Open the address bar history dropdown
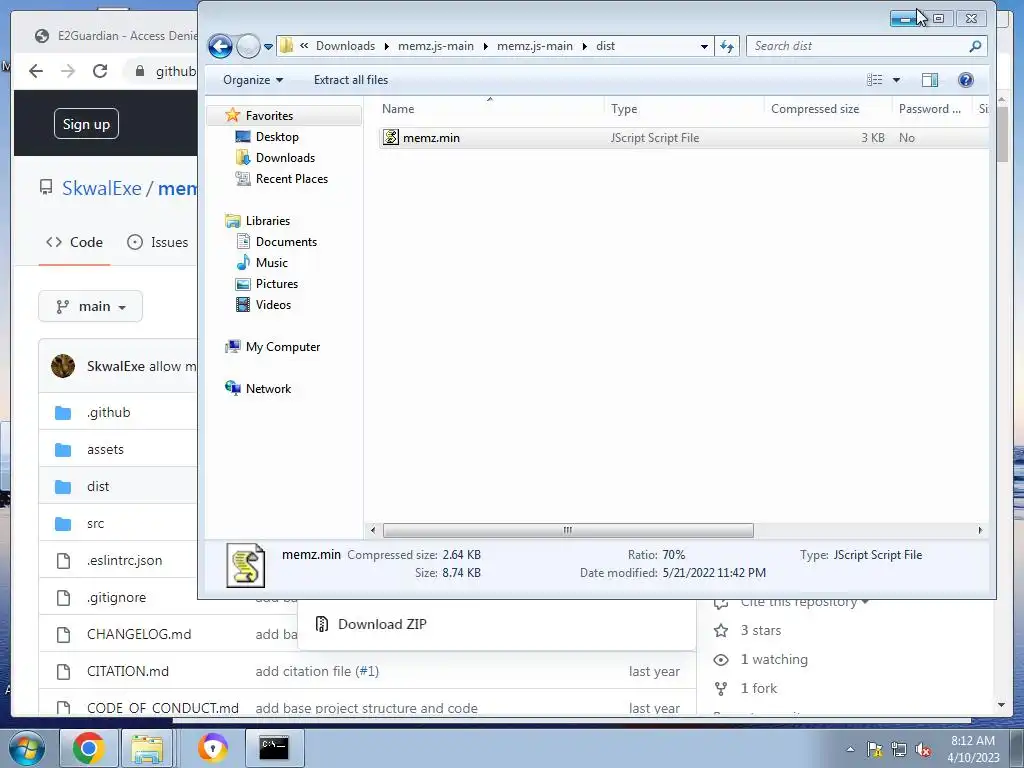 pos(704,46)
